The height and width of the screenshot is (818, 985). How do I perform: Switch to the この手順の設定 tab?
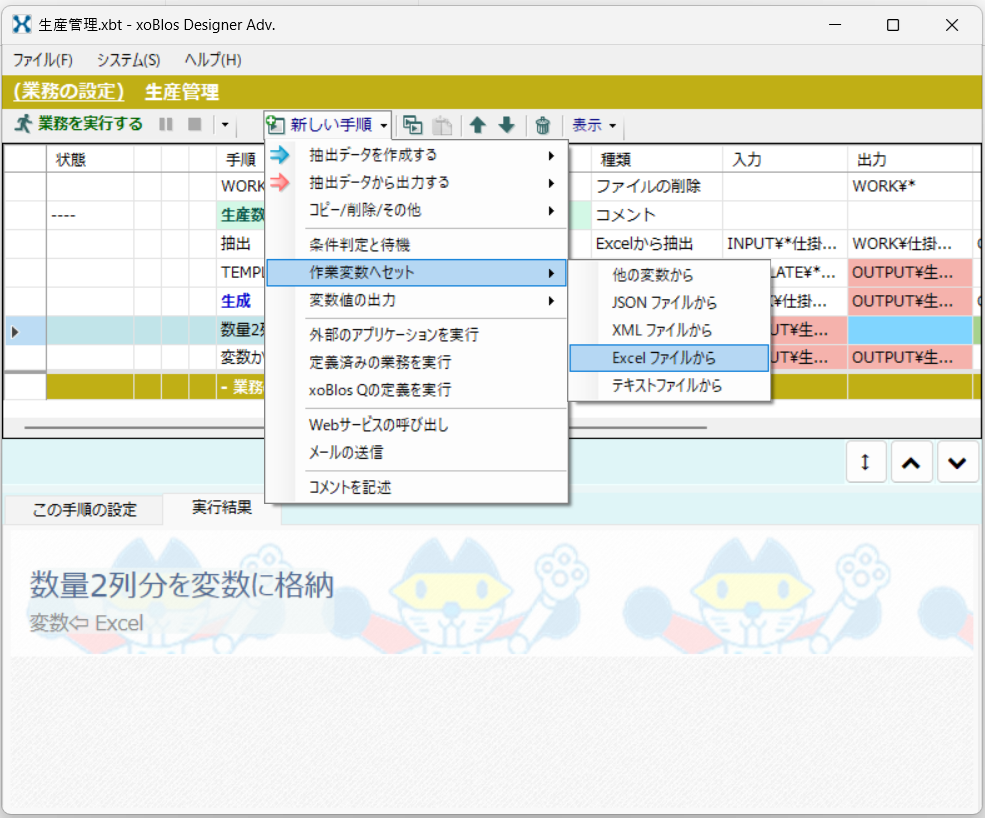pyautogui.click(x=84, y=510)
